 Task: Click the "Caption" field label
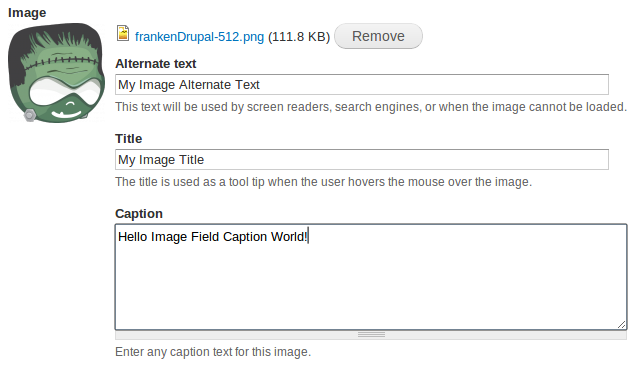coord(139,214)
